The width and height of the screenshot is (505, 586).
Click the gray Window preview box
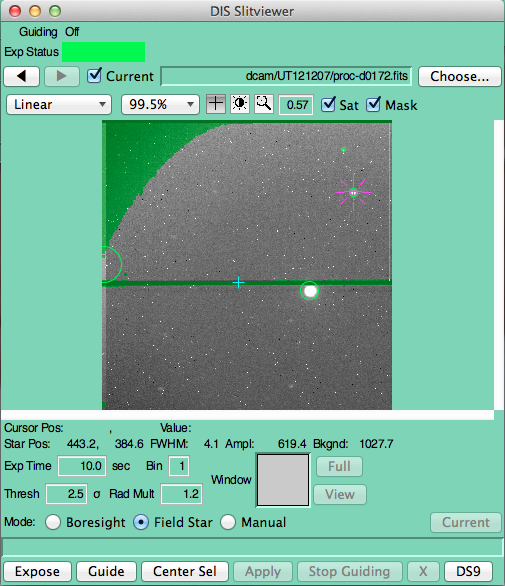(x=283, y=480)
